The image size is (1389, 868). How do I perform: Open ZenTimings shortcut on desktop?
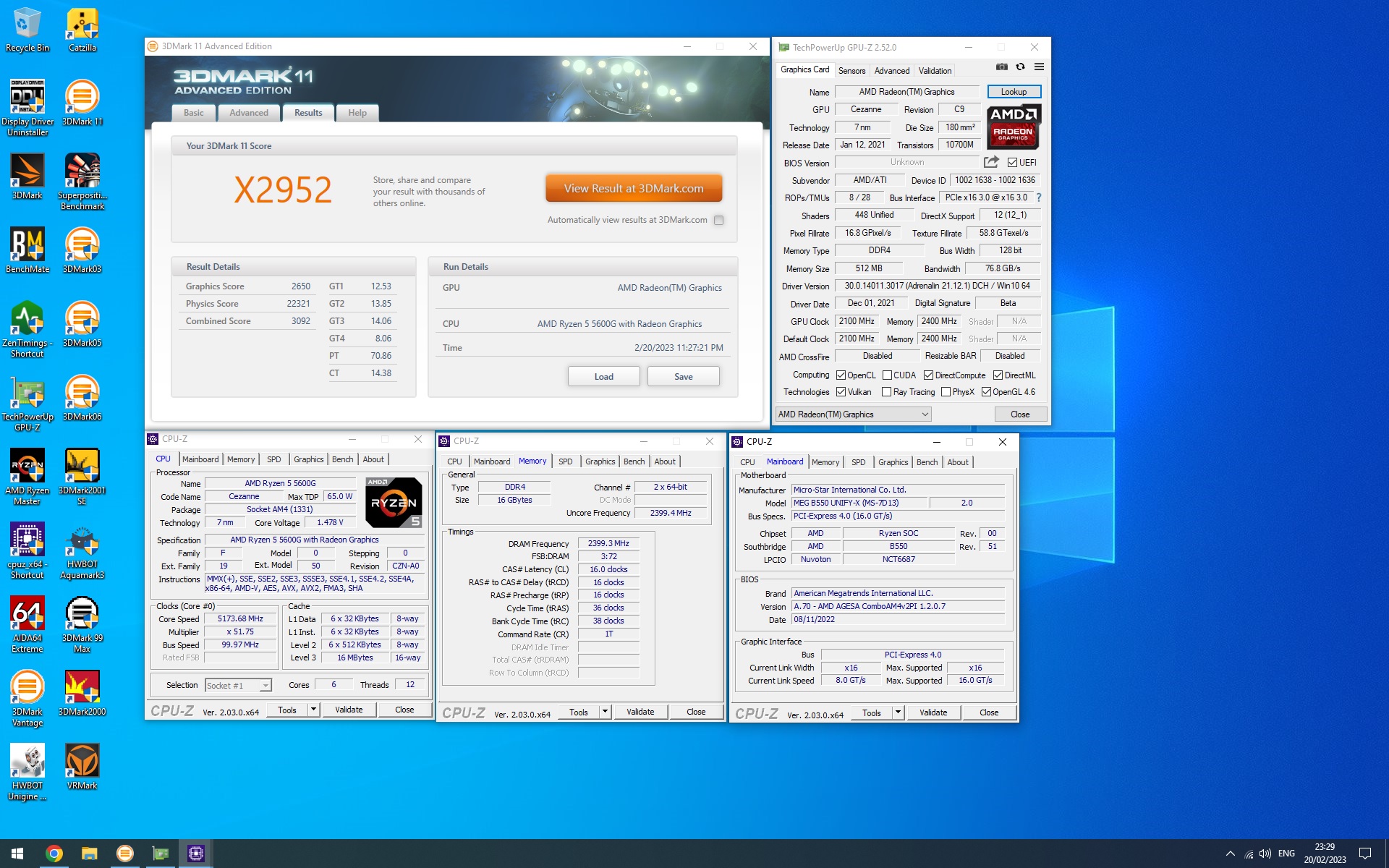pos(27,329)
